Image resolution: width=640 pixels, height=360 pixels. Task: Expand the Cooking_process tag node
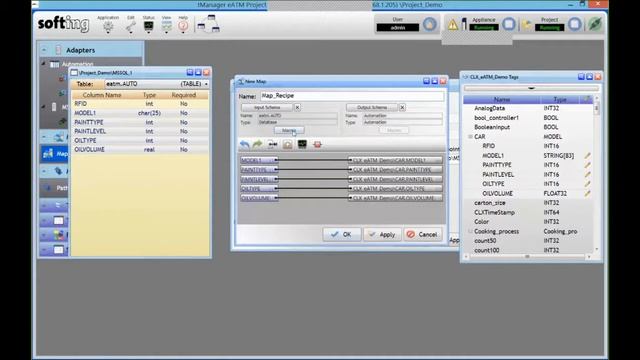(x=470, y=231)
